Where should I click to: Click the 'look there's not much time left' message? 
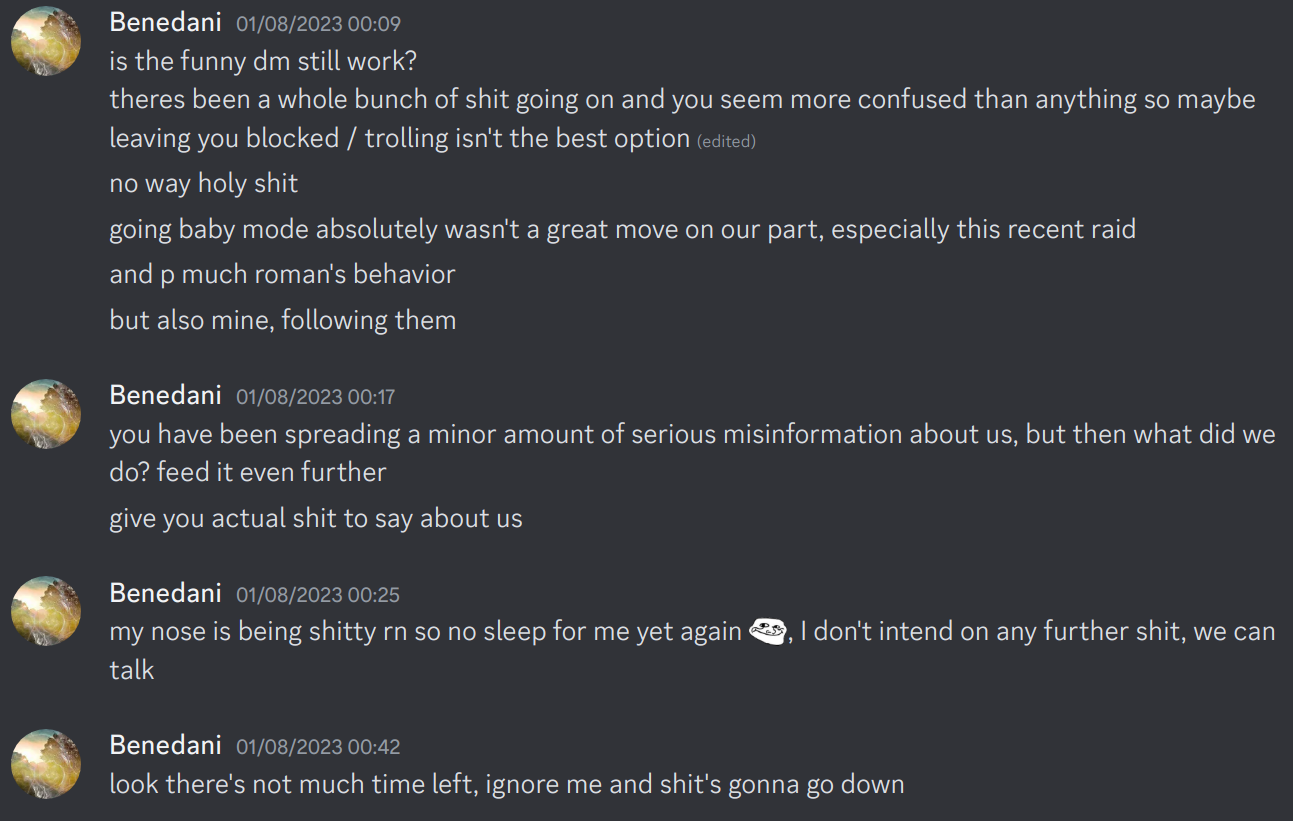coord(507,784)
